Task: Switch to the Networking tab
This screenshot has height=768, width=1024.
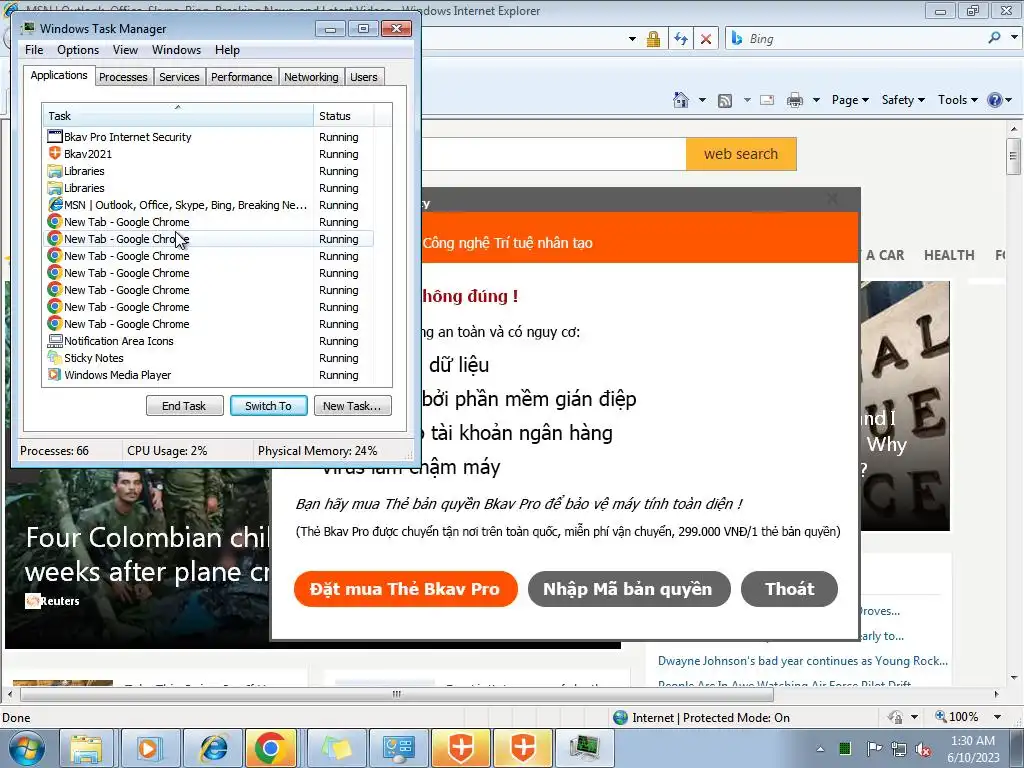Action: 311,77
